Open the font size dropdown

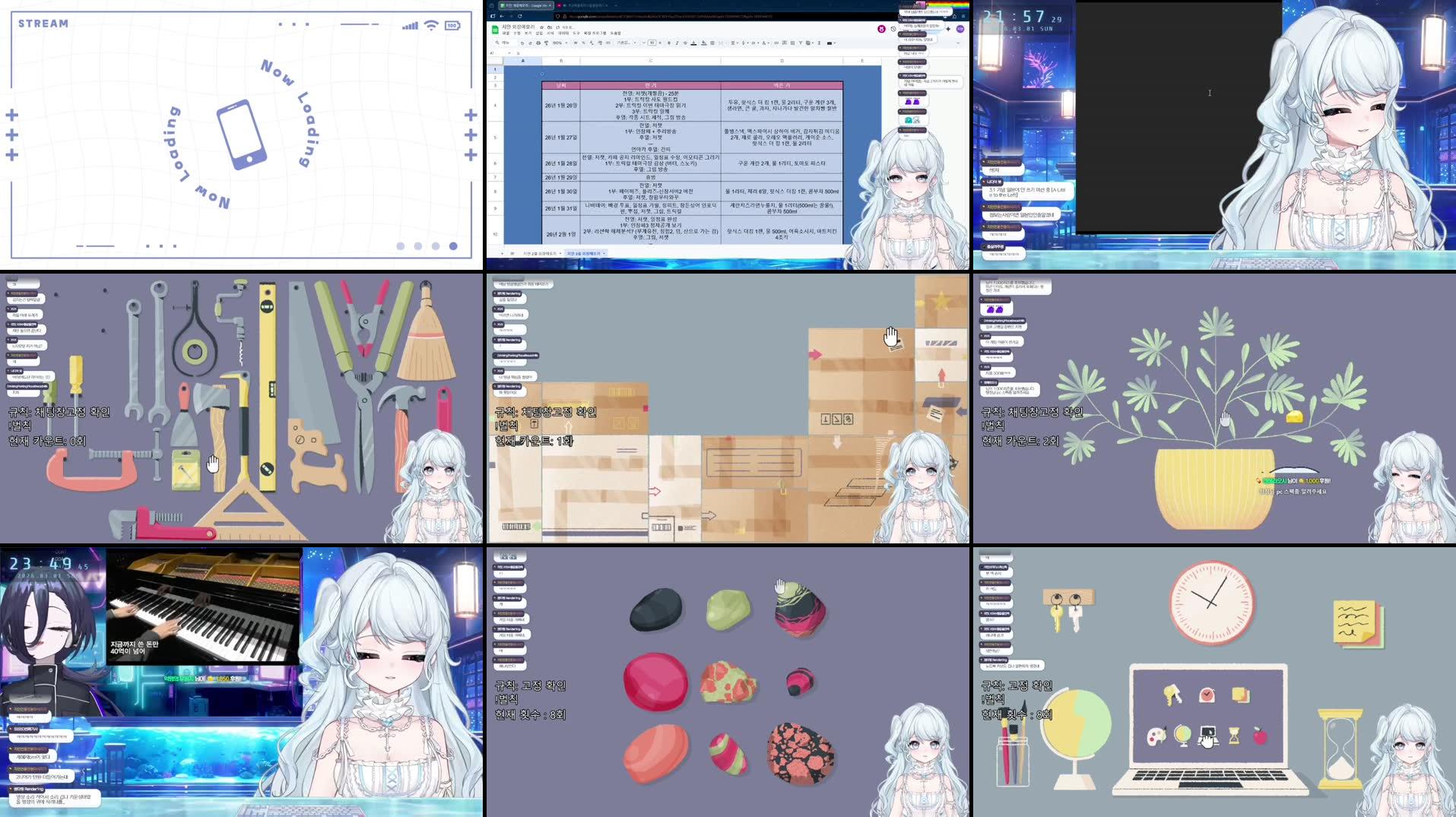(652, 43)
